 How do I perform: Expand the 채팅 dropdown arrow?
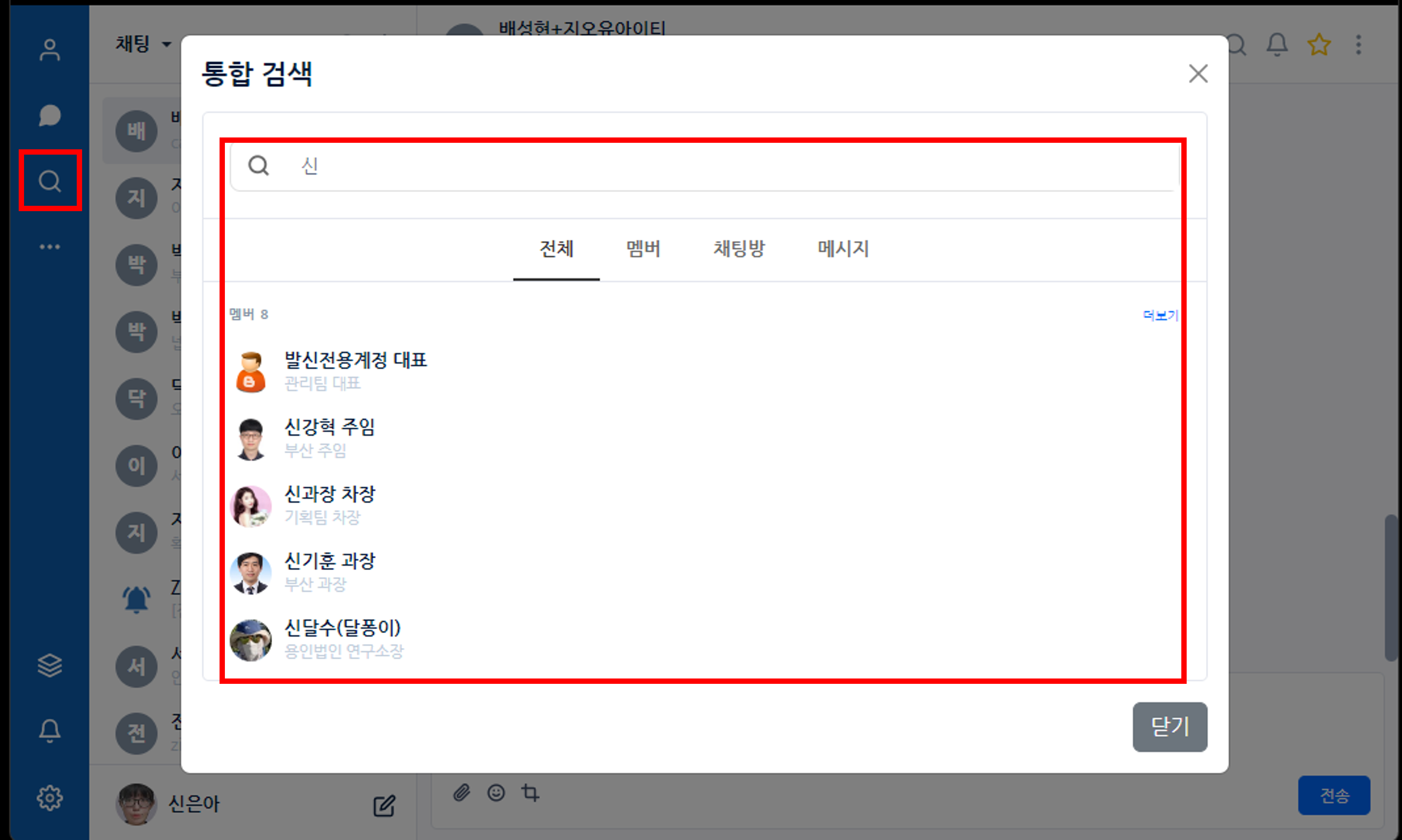pyautogui.click(x=166, y=44)
